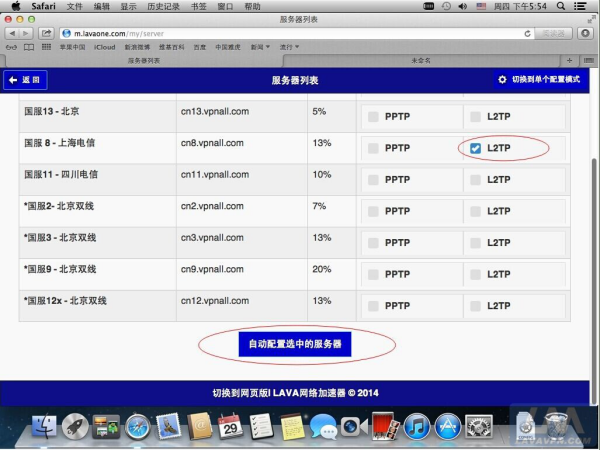
Task: Open Spotlight search magnifier
Action: coord(561,6)
